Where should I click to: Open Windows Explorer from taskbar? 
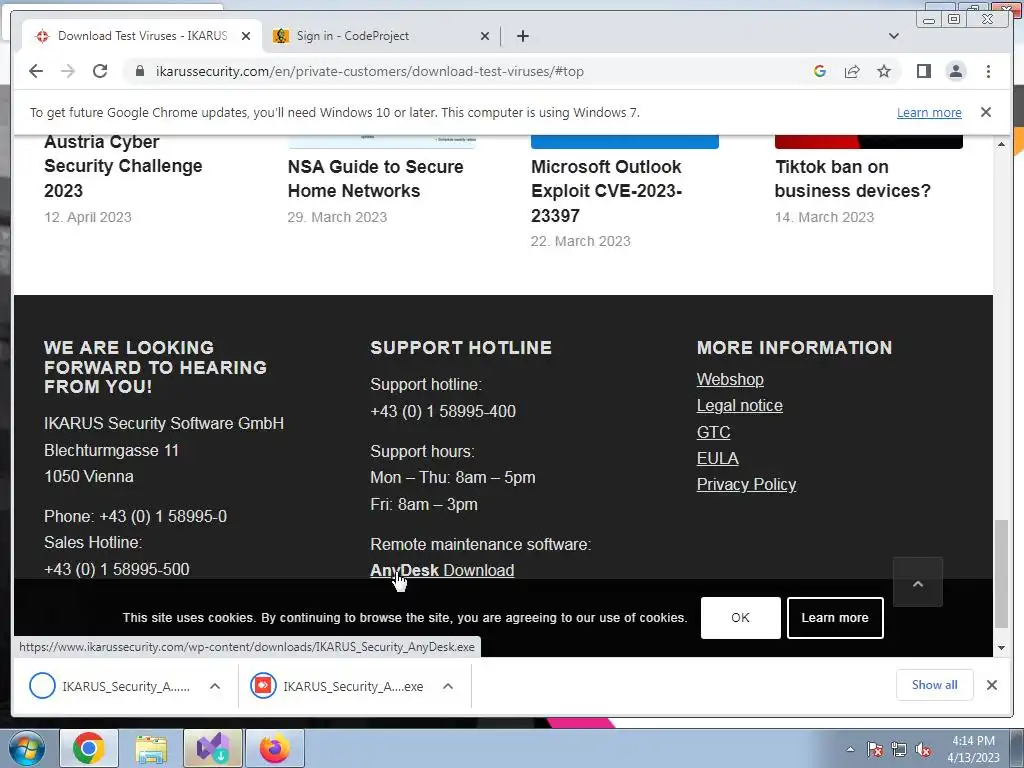click(x=151, y=748)
